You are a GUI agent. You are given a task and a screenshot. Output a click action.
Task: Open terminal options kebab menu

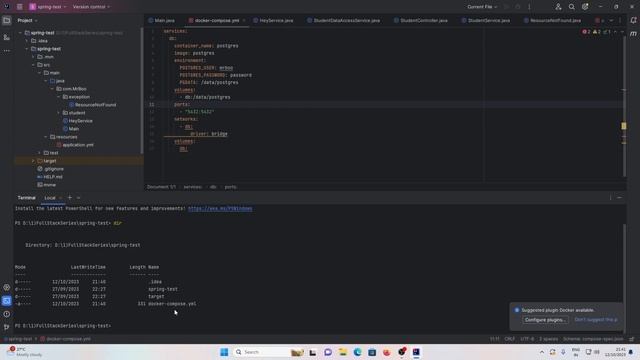click(x=611, y=198)
